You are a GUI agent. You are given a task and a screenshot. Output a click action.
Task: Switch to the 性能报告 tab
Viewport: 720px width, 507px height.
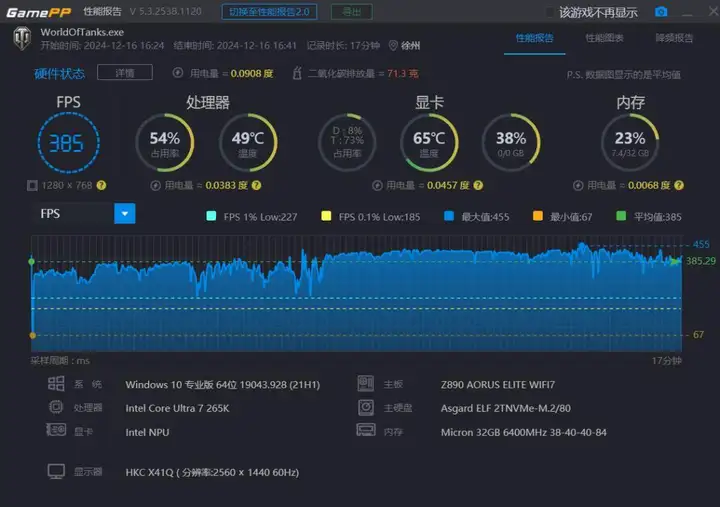534,38
